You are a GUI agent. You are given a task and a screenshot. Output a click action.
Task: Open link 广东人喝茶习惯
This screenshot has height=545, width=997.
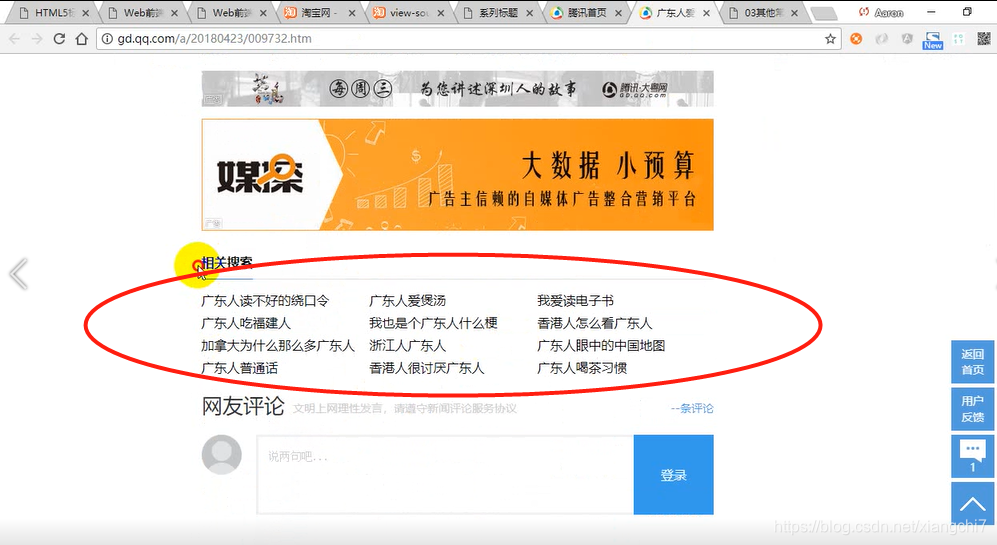pyautogui.click(x=581, y=368)
